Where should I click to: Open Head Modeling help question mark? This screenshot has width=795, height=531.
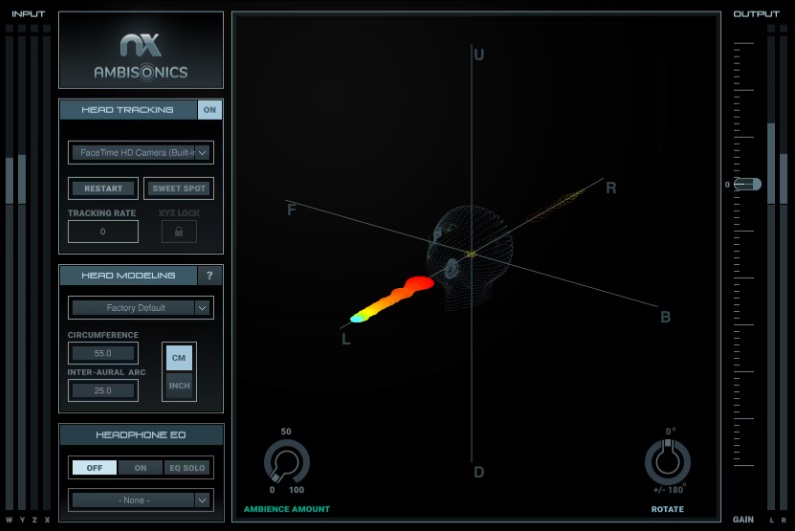(x=209, y=275)
